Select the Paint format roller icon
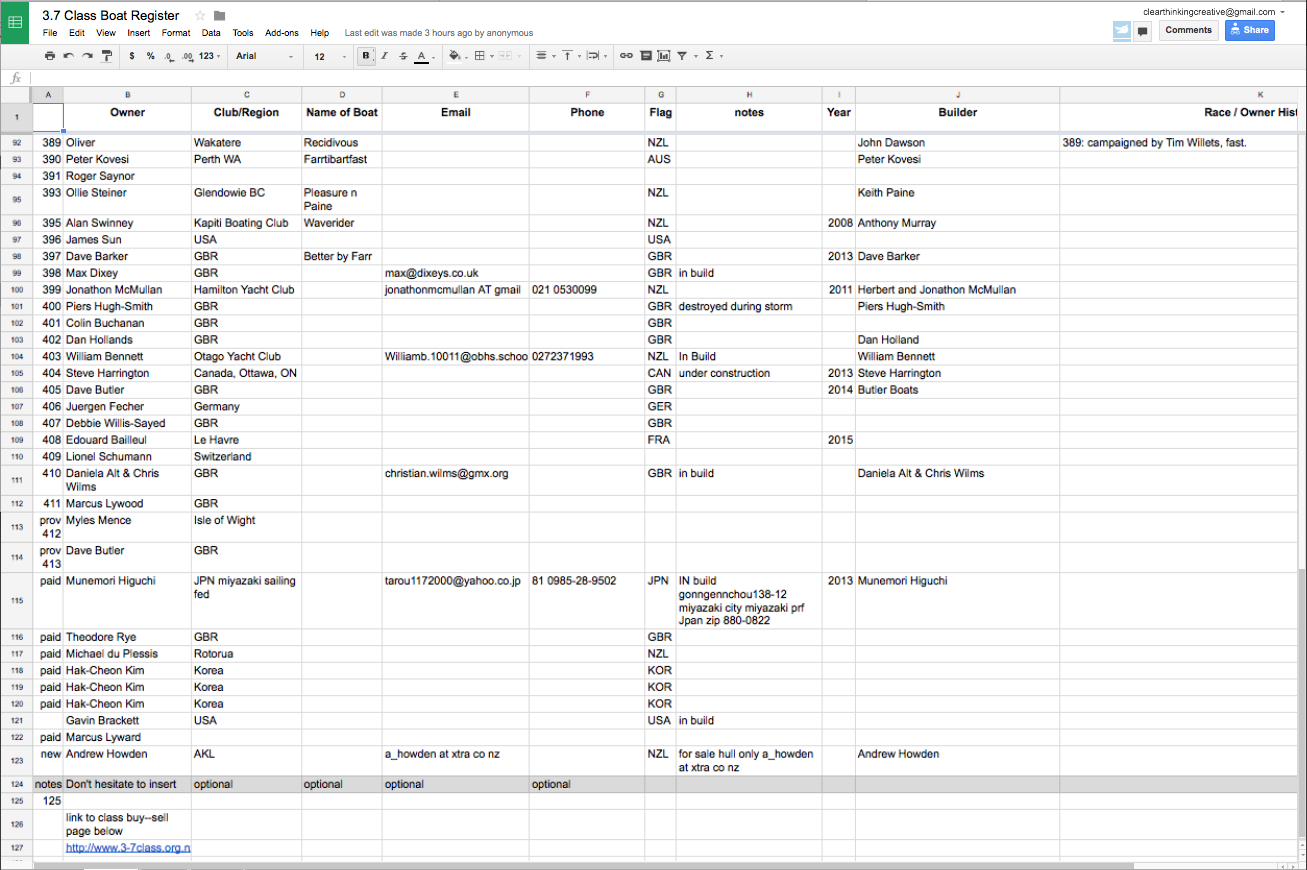Screen dimensions: 1307x870 [107, 56]
